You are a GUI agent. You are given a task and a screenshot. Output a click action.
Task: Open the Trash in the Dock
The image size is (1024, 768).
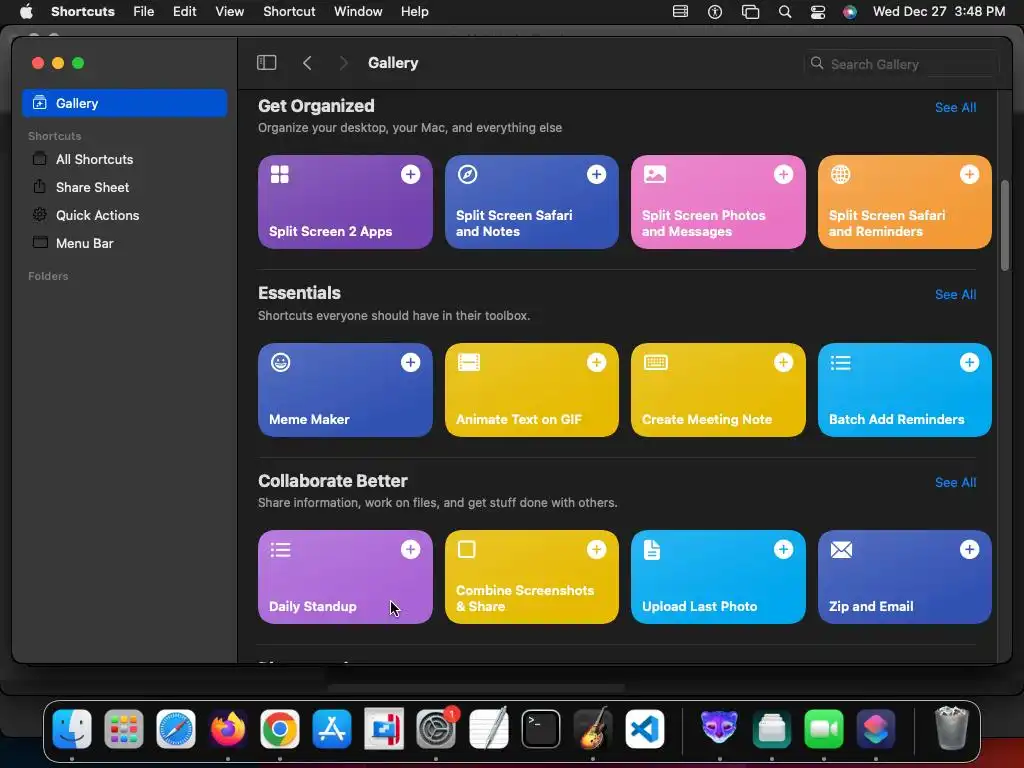point(952,729)
